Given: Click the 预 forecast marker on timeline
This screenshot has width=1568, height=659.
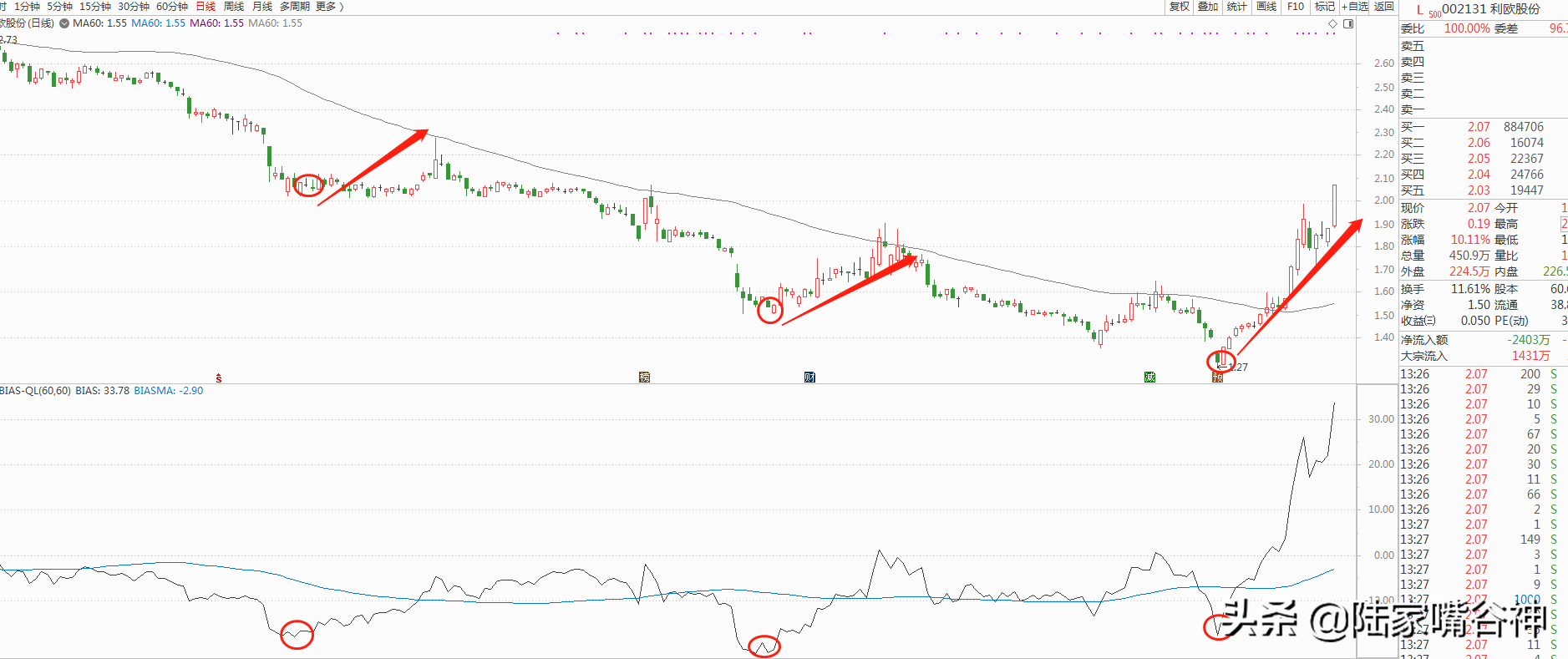Looking at the screenshot, I should coord(1218,378).
